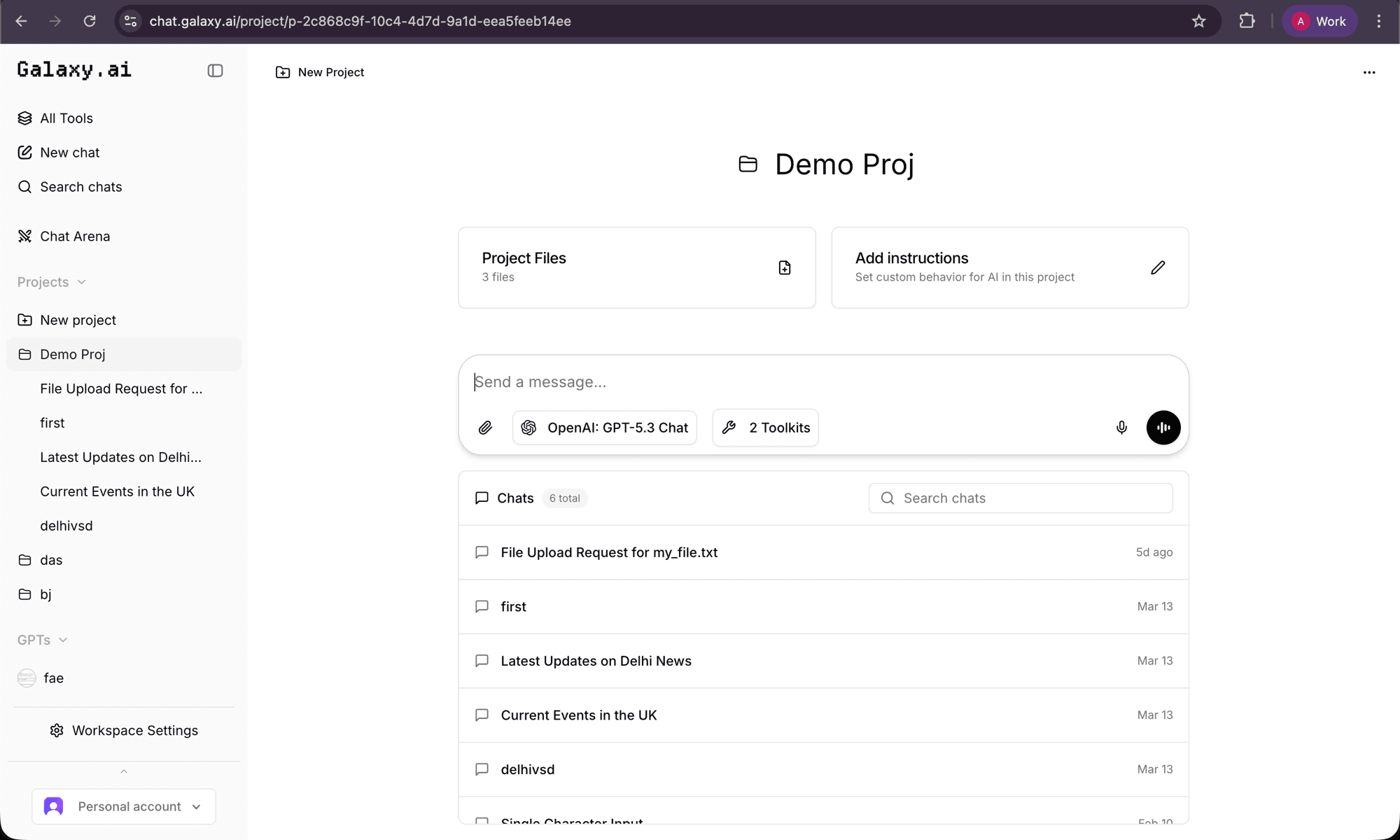1400x840 pixels.
Task: Expand the GPTs section chevron
Action: pos(64,640)
